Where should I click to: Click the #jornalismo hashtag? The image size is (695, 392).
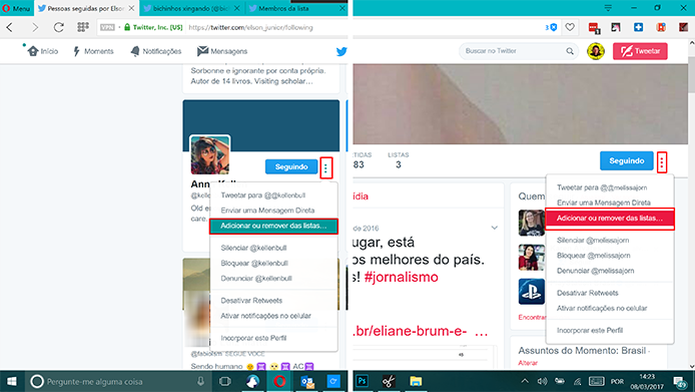pyautogui.click(x=401, y=278)
